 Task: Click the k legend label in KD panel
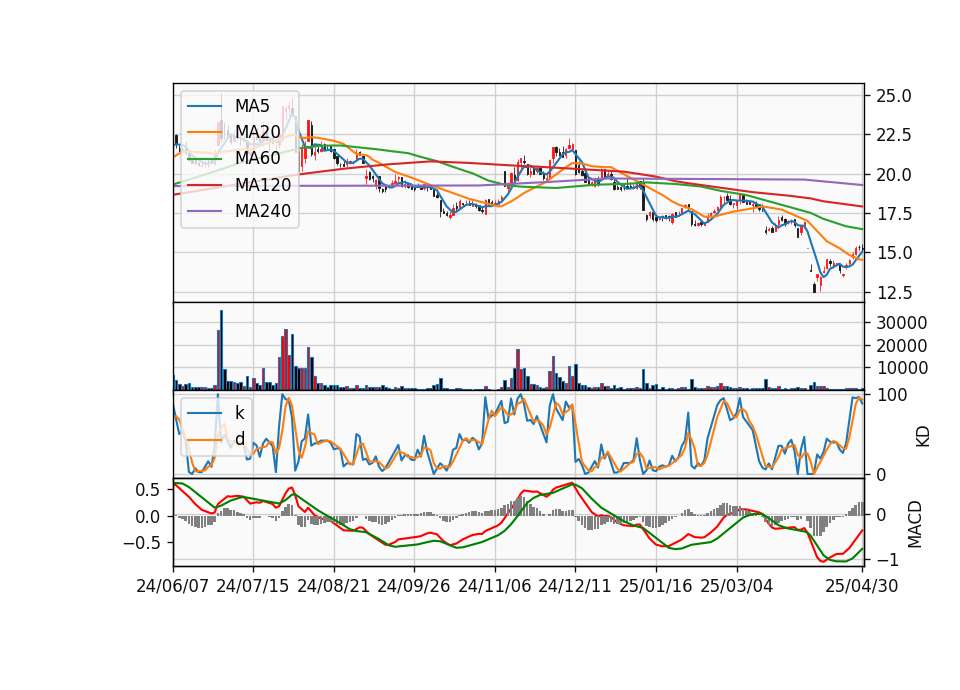pyautogui.click(x=239, y=413)
